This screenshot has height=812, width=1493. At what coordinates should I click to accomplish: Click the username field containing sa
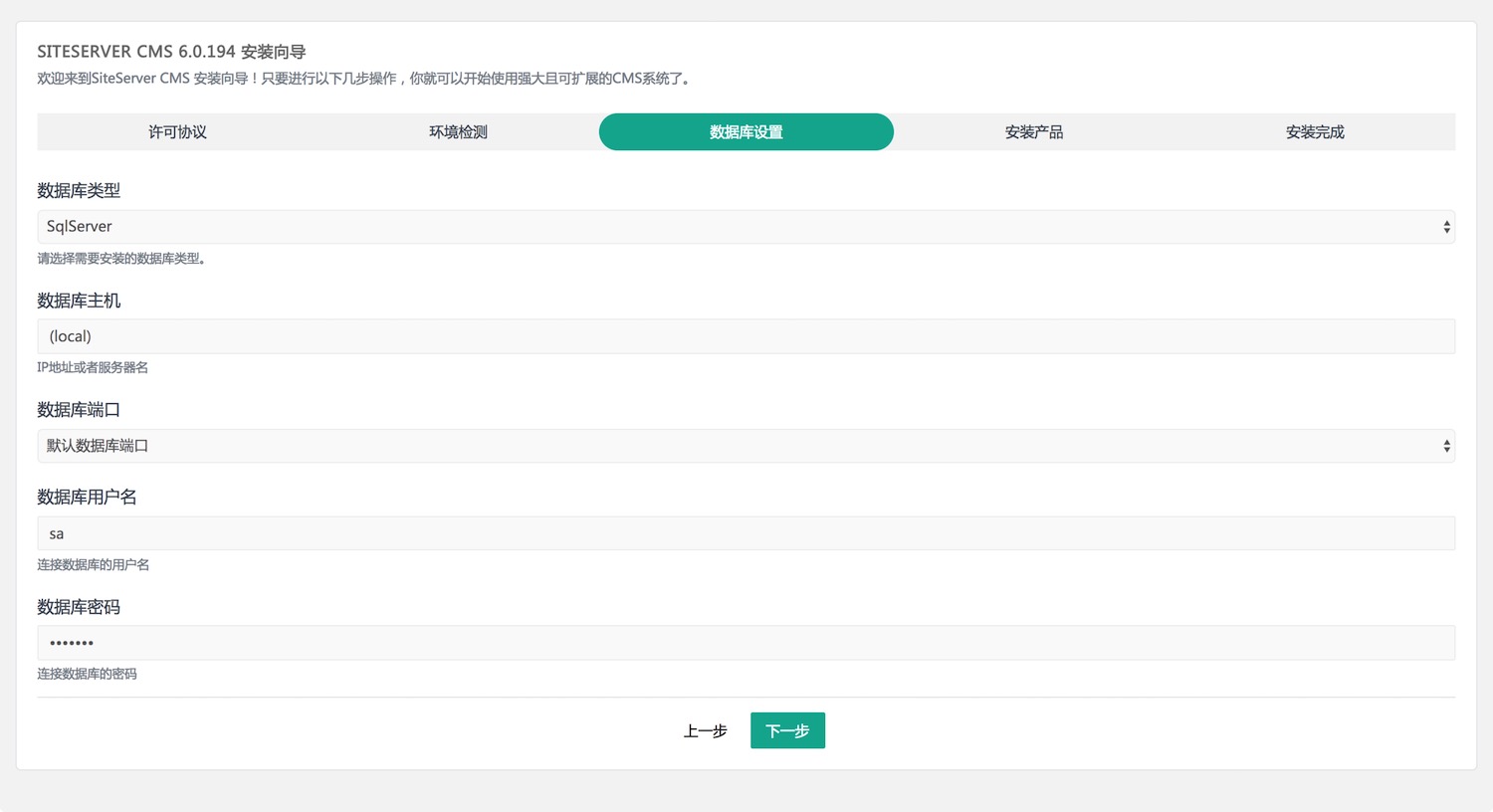[746, 533]
